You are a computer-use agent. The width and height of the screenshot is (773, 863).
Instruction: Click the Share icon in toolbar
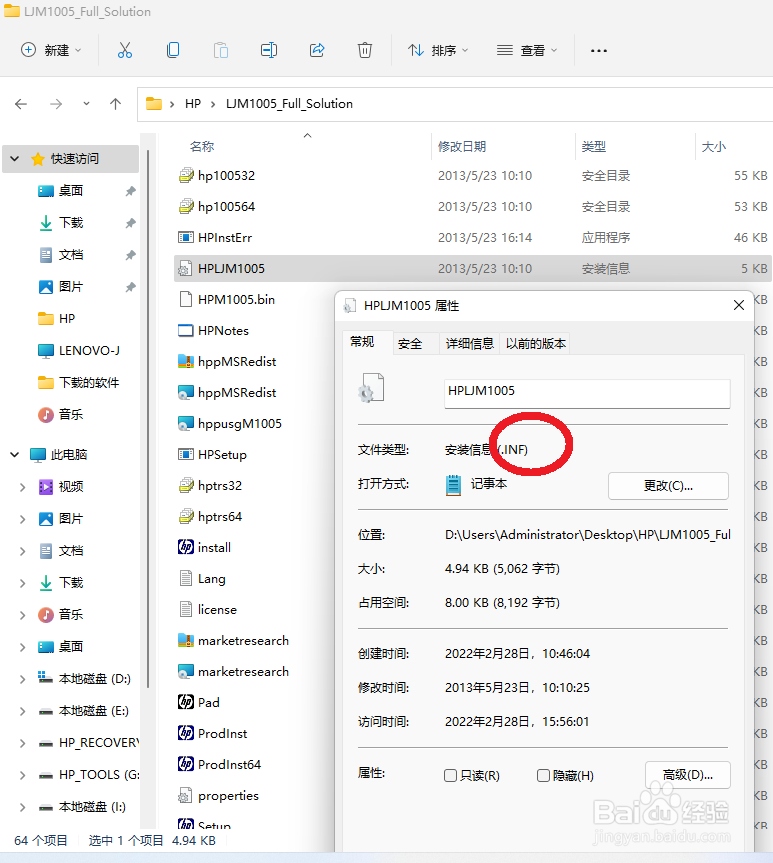coord(317,50)
